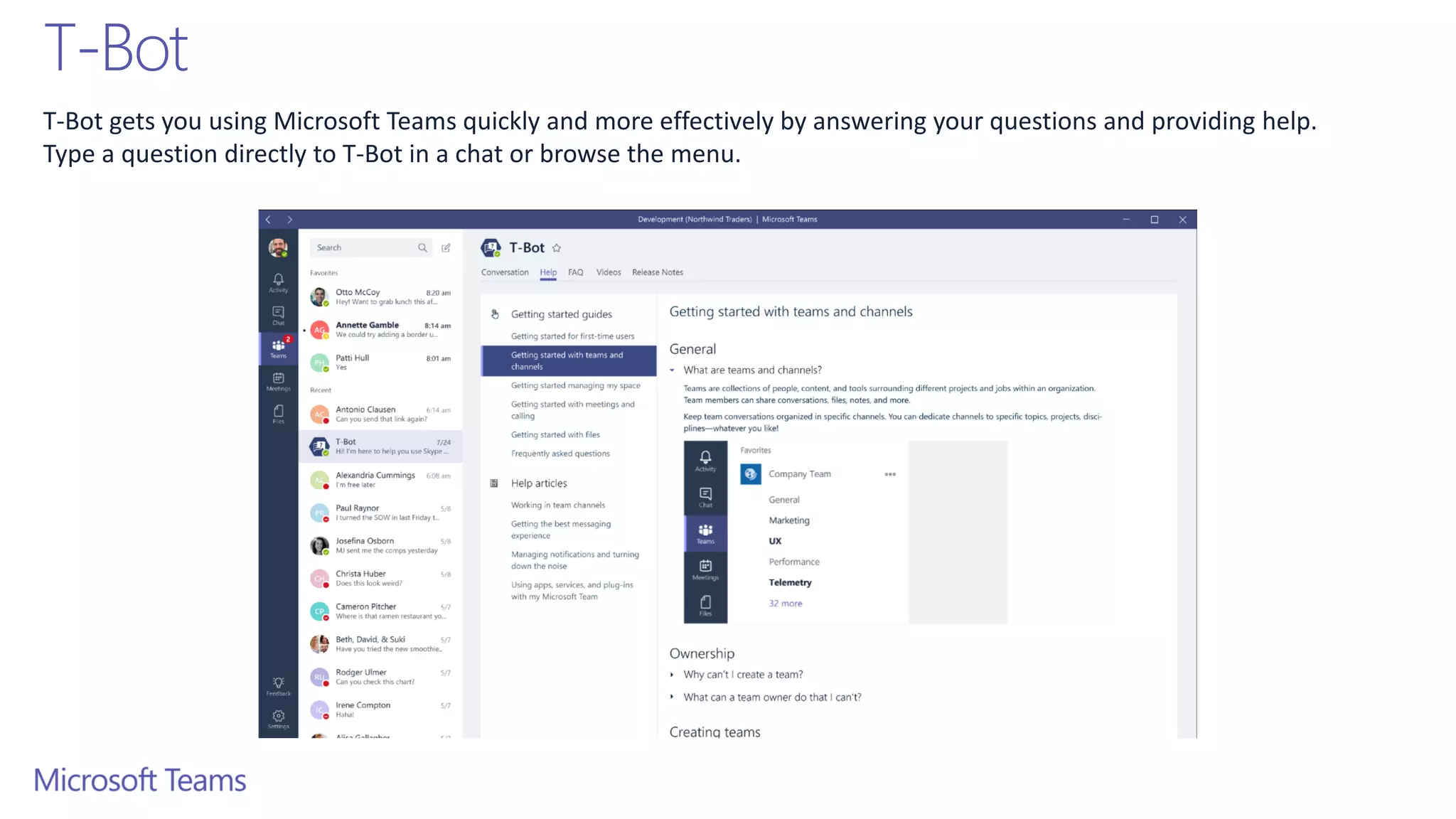Screen dimensions: 1456x819
Task: Go forward with the title bar arrow
Action: [289, 220]
